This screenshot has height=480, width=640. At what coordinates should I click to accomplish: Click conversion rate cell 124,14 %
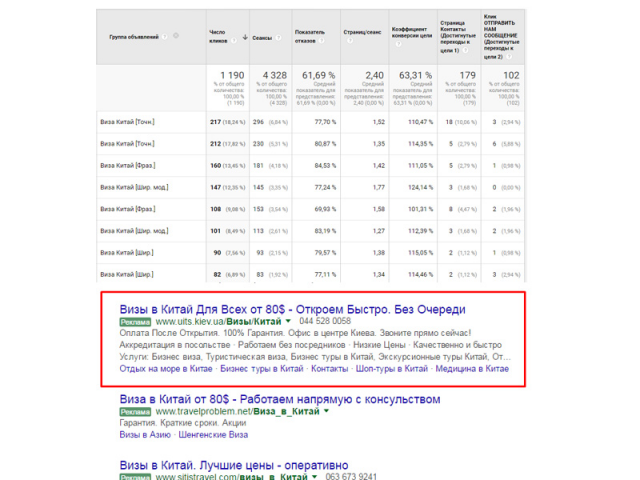tap(420, 187)
